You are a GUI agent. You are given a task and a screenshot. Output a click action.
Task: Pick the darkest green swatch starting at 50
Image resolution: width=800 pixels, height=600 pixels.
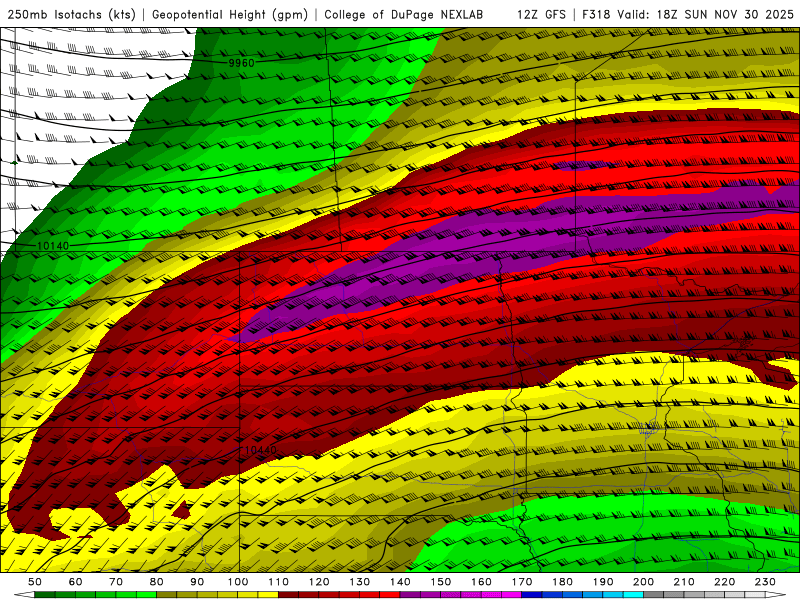coord(45,595)
